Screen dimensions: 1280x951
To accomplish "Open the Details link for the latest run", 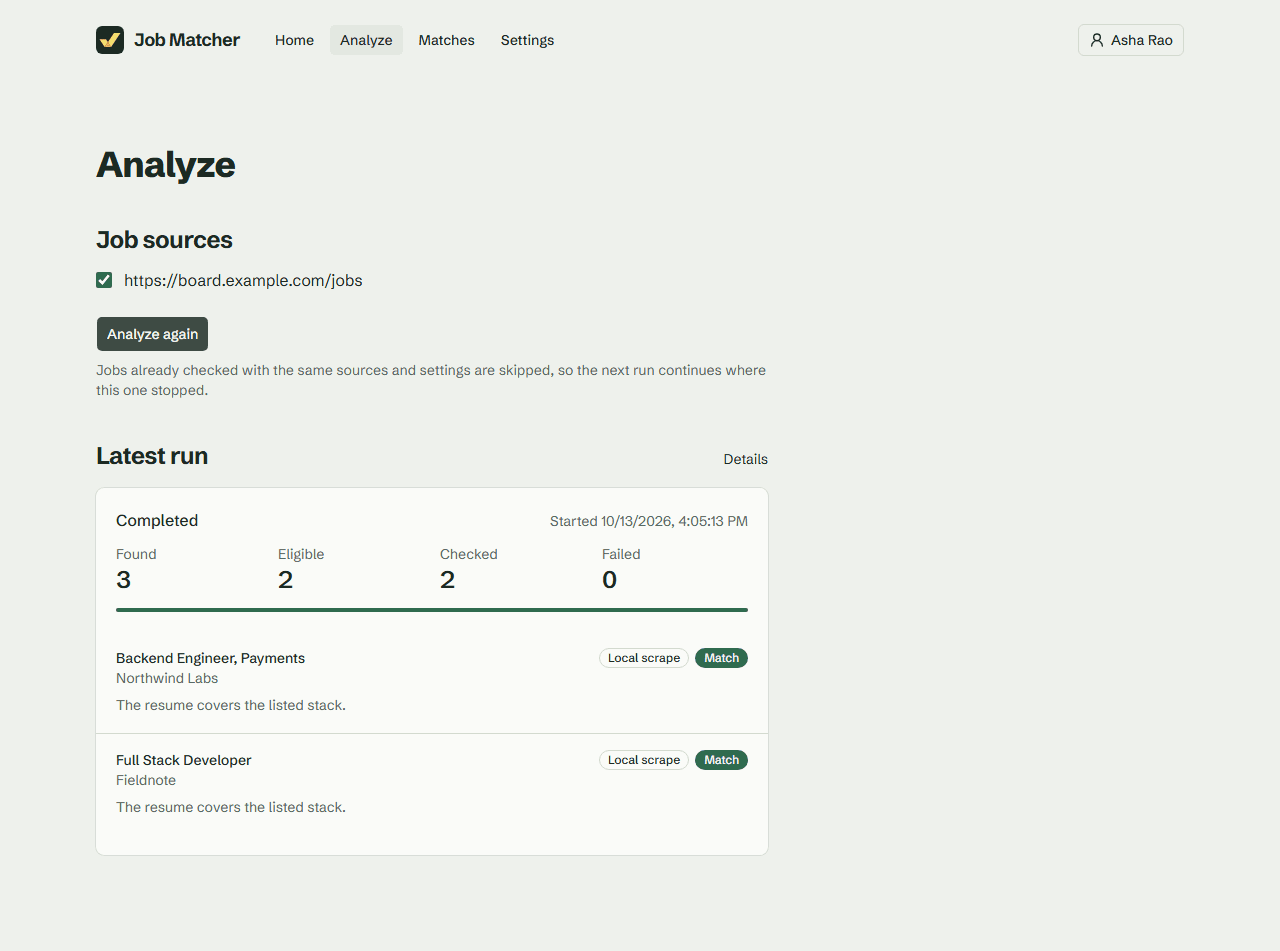I will pyautogui.click(x=745, y=459).
